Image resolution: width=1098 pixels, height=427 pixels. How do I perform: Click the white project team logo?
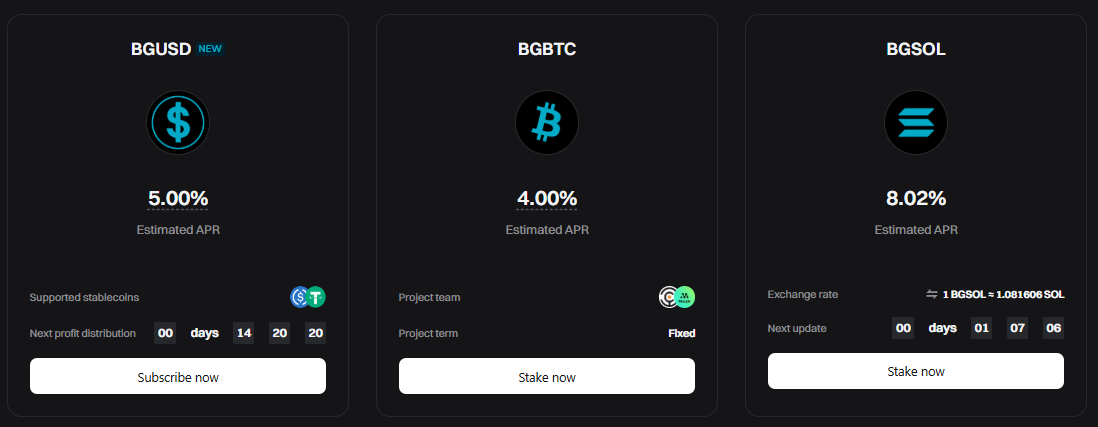[669, 296]
